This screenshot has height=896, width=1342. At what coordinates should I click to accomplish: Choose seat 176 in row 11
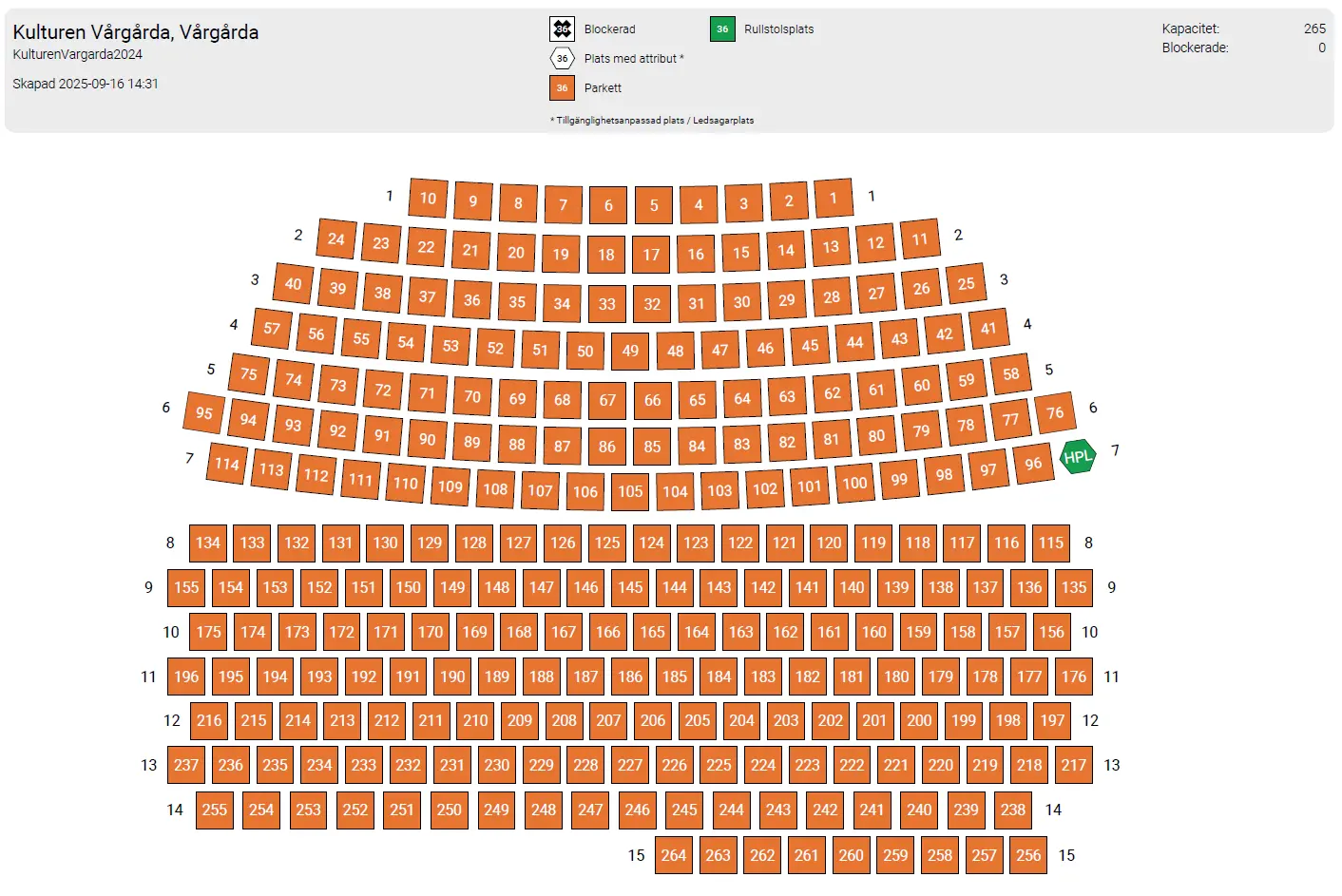[1074, 677]
